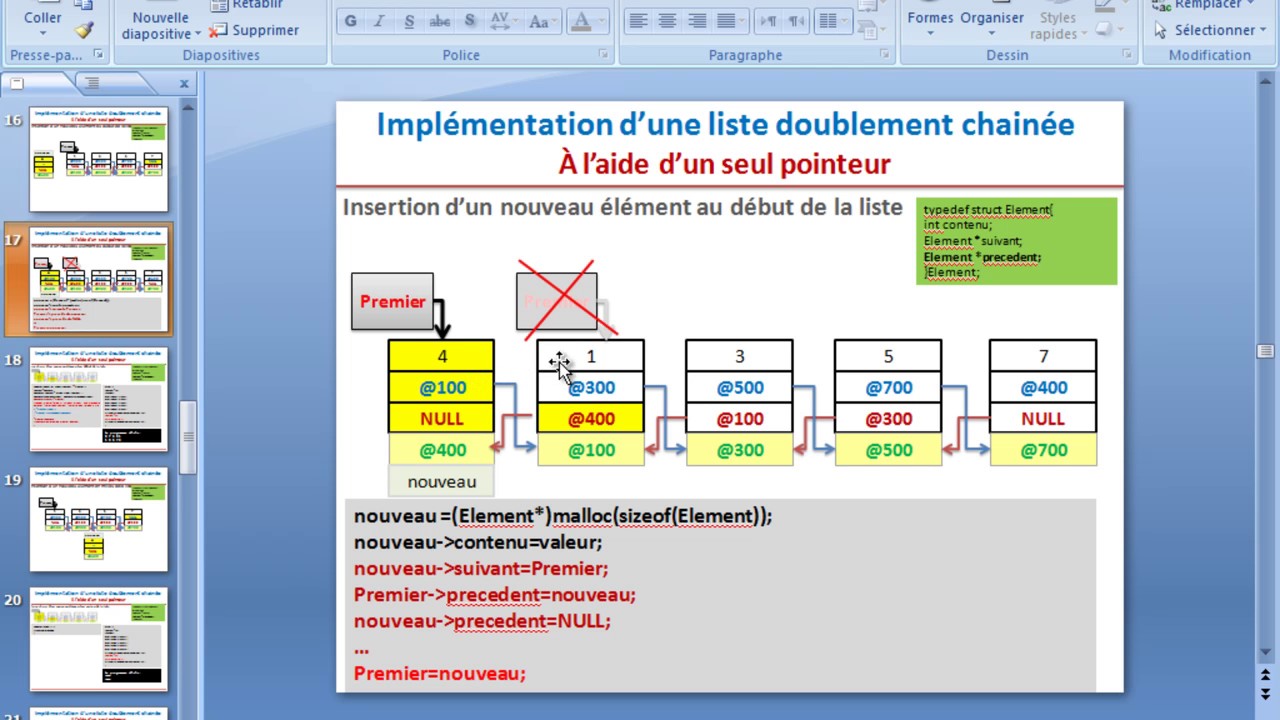Click the '@700' blue cell under 5
The width and height of the screenshot is (1280, 720).
pyautogui.click(x=888, y=387)
